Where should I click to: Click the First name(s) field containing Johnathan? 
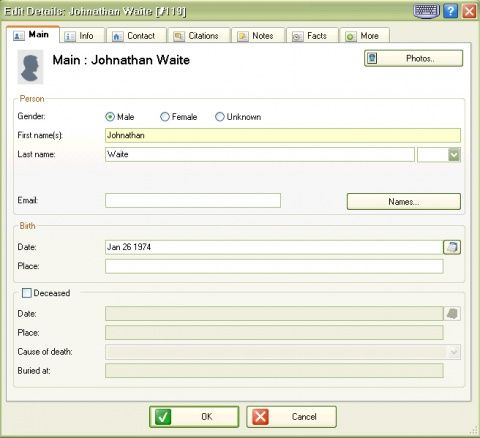pos(283,135)
